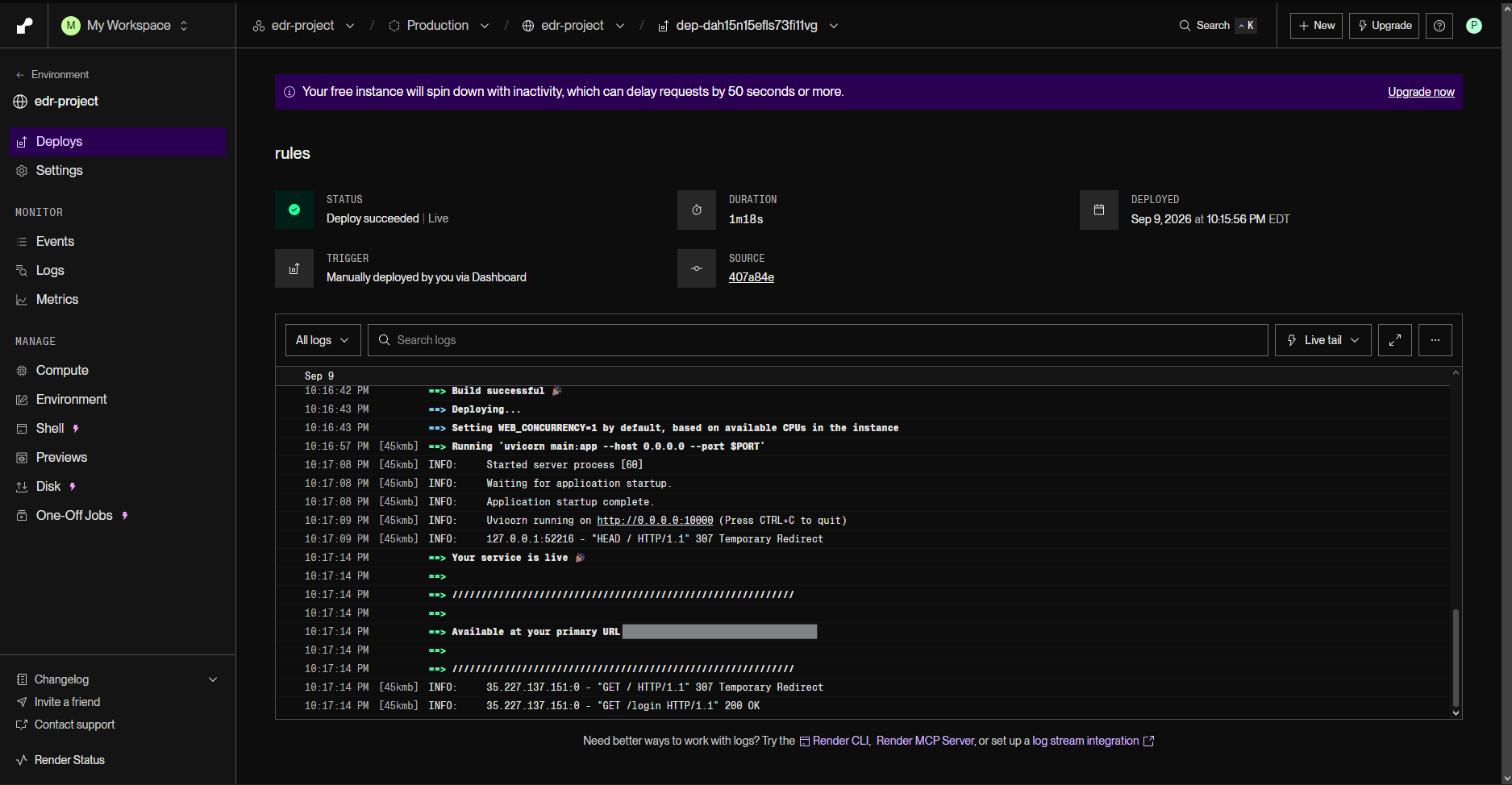The image size is (1512, 785).
Task: Click Upgrade now in the banner
Action: tap(1421, 92)
